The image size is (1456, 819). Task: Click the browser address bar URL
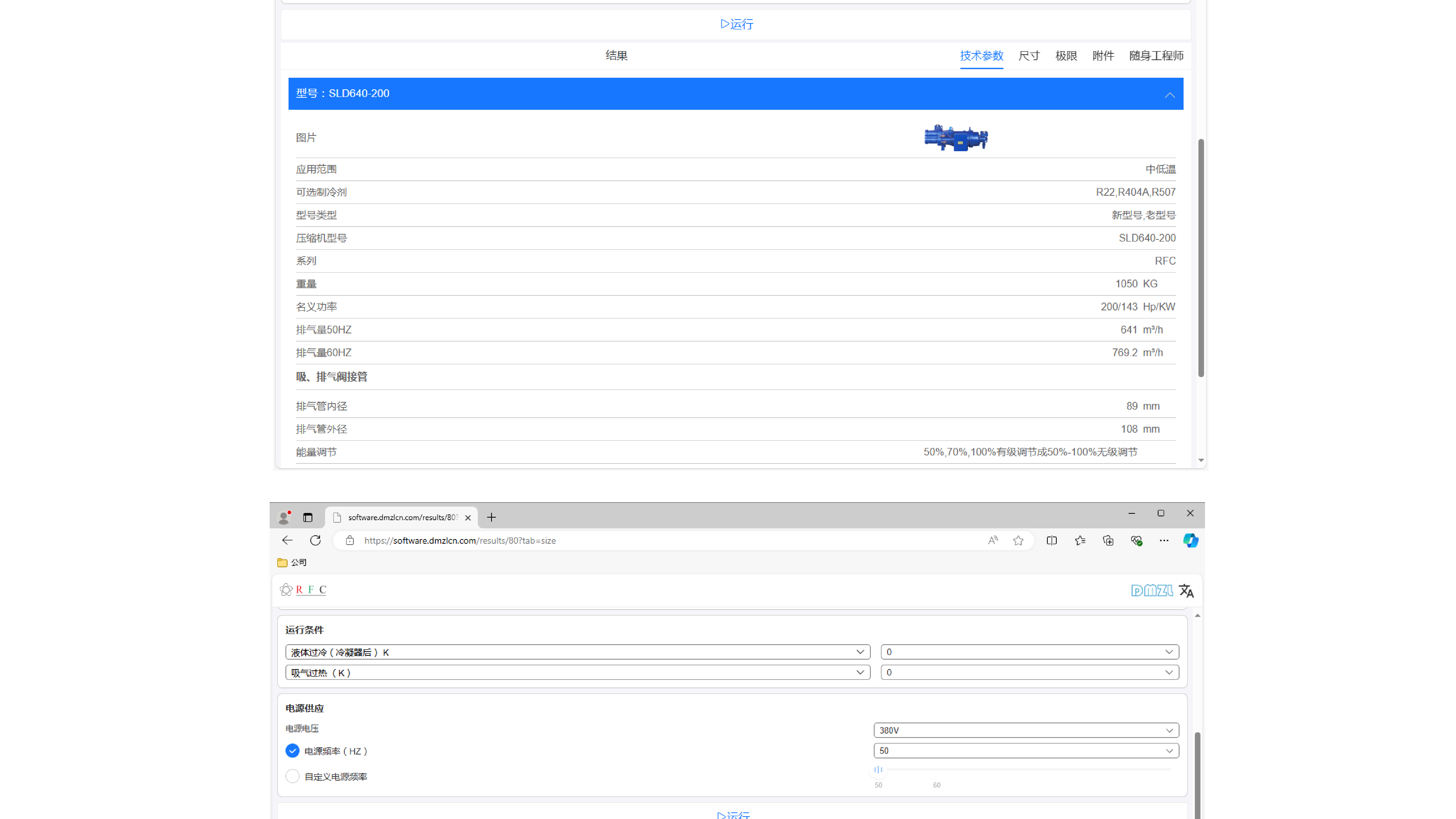tap(460, 540)
